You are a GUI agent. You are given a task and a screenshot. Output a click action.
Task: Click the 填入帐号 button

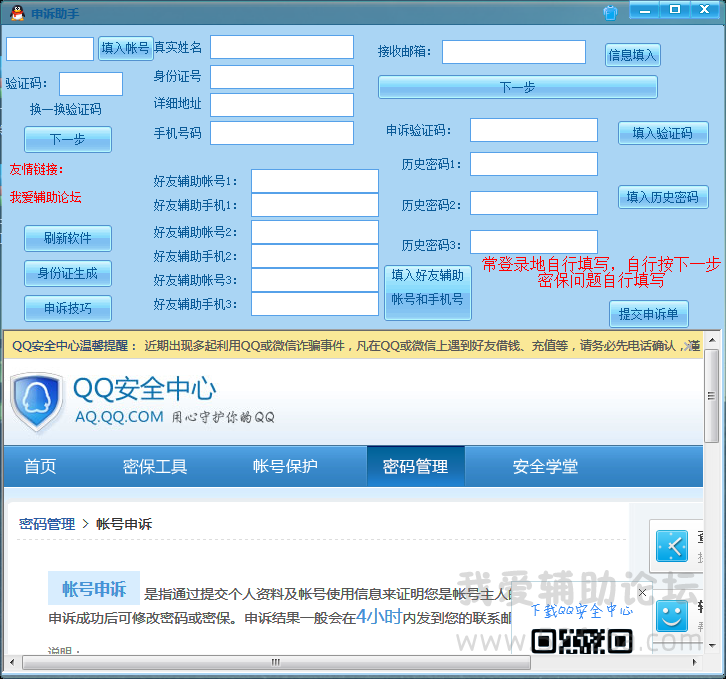click(x=125, y=48)
